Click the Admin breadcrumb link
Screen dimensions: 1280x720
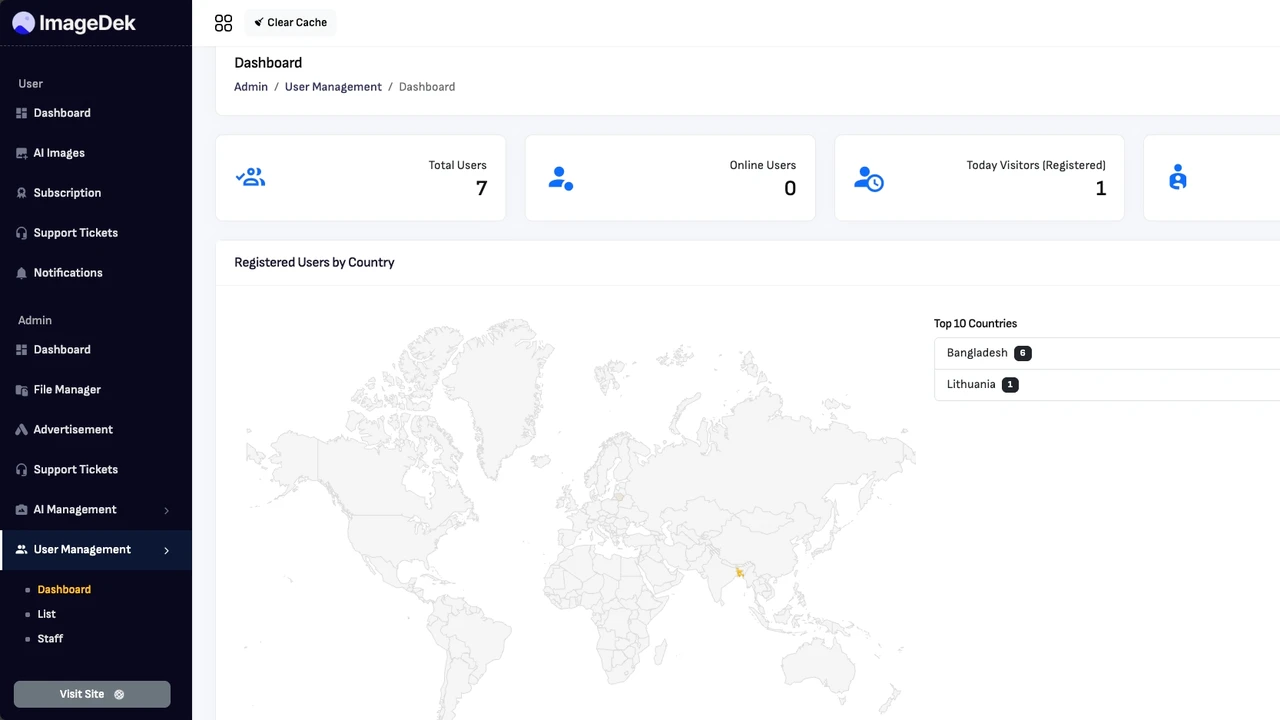pos(251,87)
